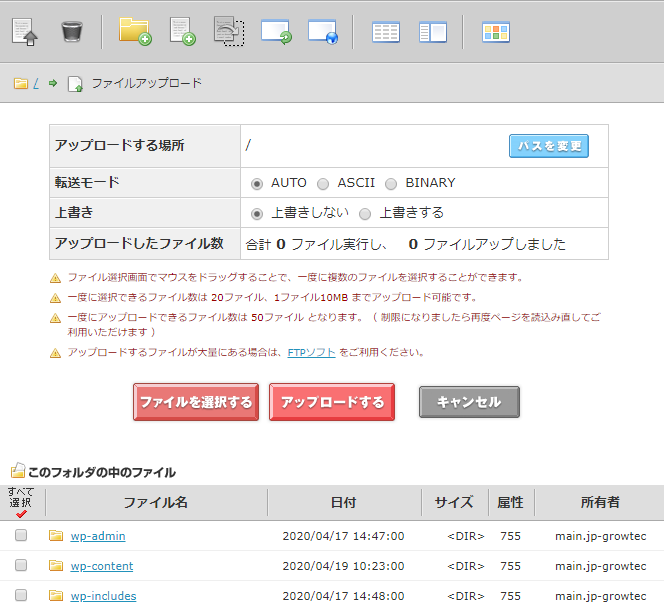Click the window refresh icon with green arrow
The width and height of the screenshot is (664, 606).
click(276, 32)
